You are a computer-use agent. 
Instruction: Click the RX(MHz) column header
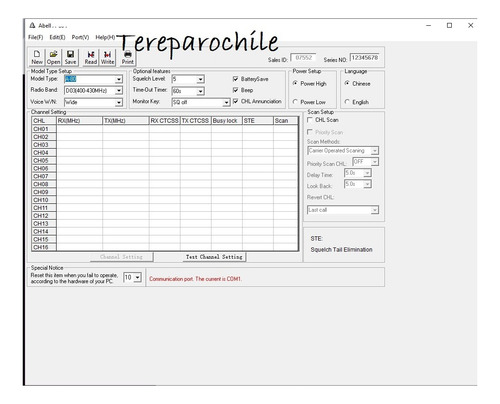tap(79, 121)
